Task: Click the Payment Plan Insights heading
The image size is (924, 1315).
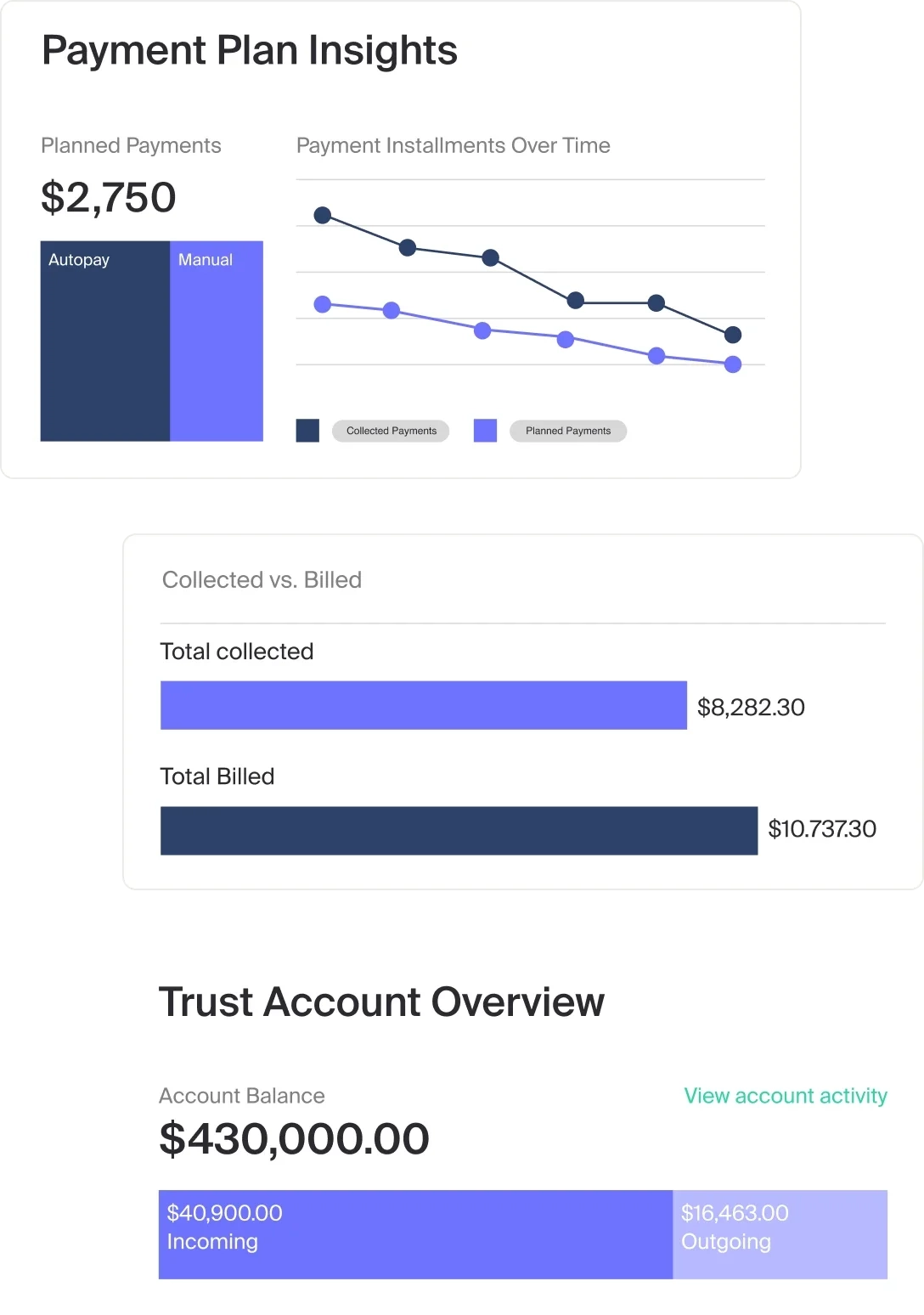Action: coord(250,50)
